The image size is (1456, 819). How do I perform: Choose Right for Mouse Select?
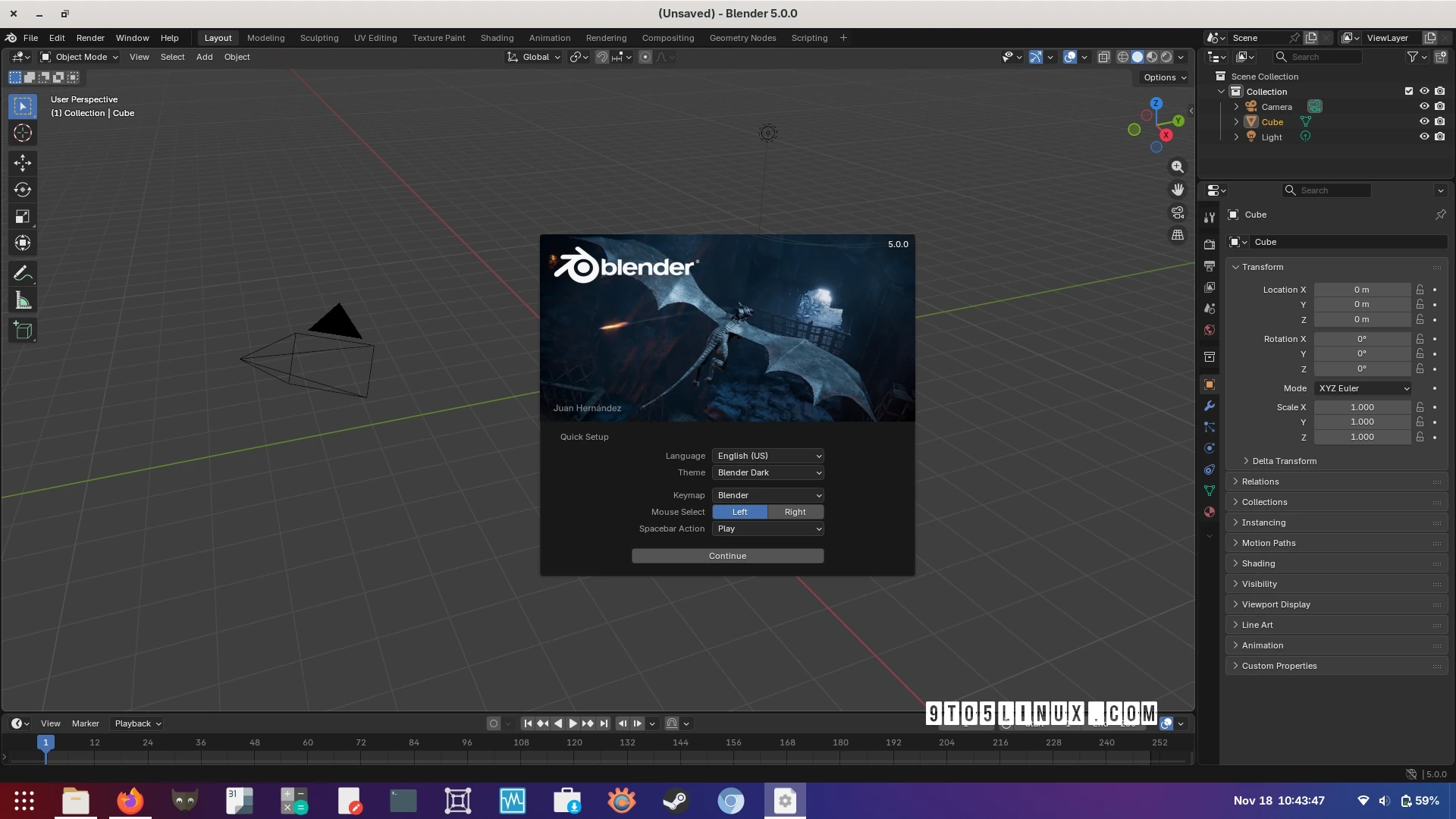pyautogui.click(x=794, y=512)
